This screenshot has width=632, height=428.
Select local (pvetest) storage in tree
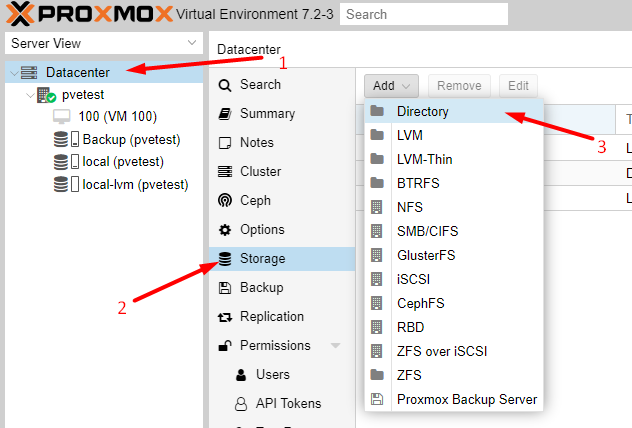click(104, 162)
